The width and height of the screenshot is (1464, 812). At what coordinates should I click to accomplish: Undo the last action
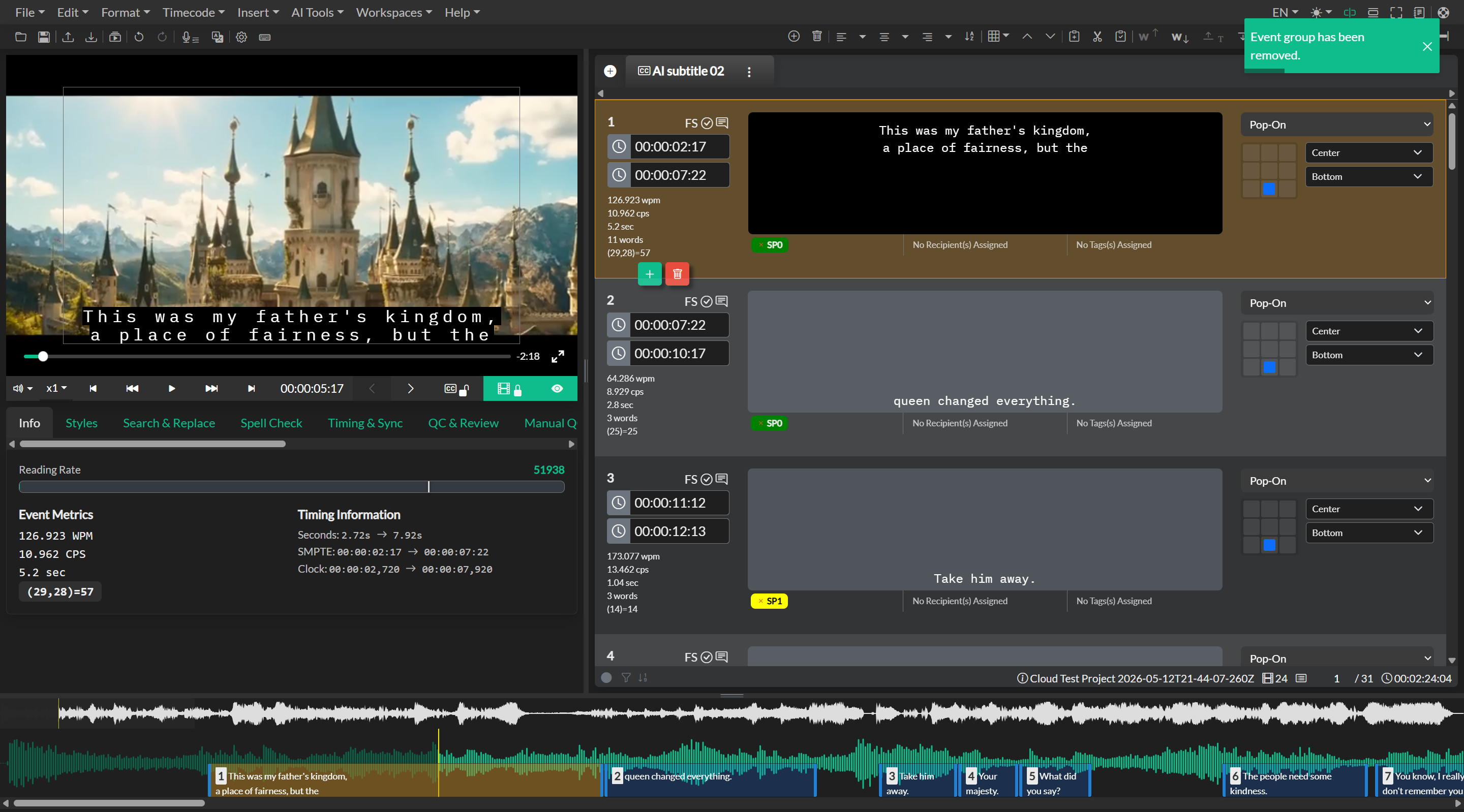[x=139, y=37]
